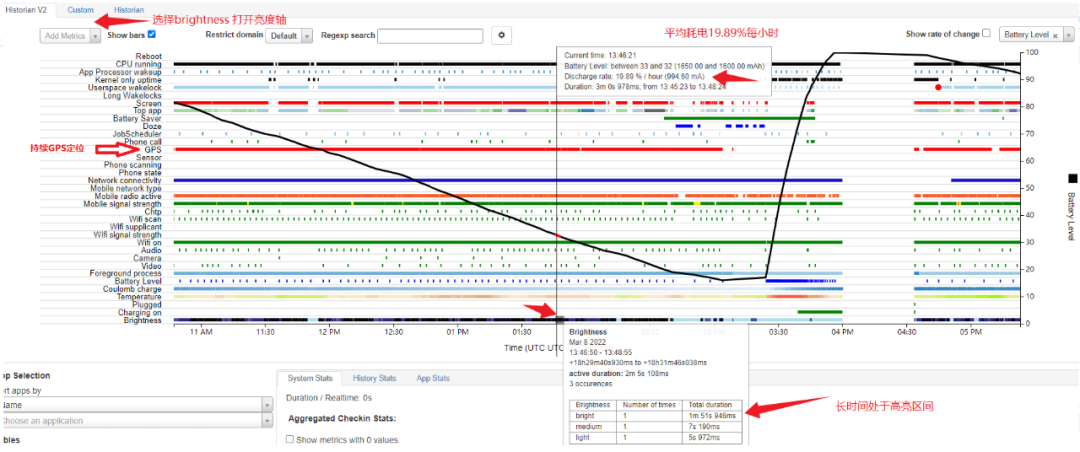Image resolution: width=1080 pixels, height=452 pixels.
Task: Click the blue Network connectivity bar
Action: pos(508,181)
